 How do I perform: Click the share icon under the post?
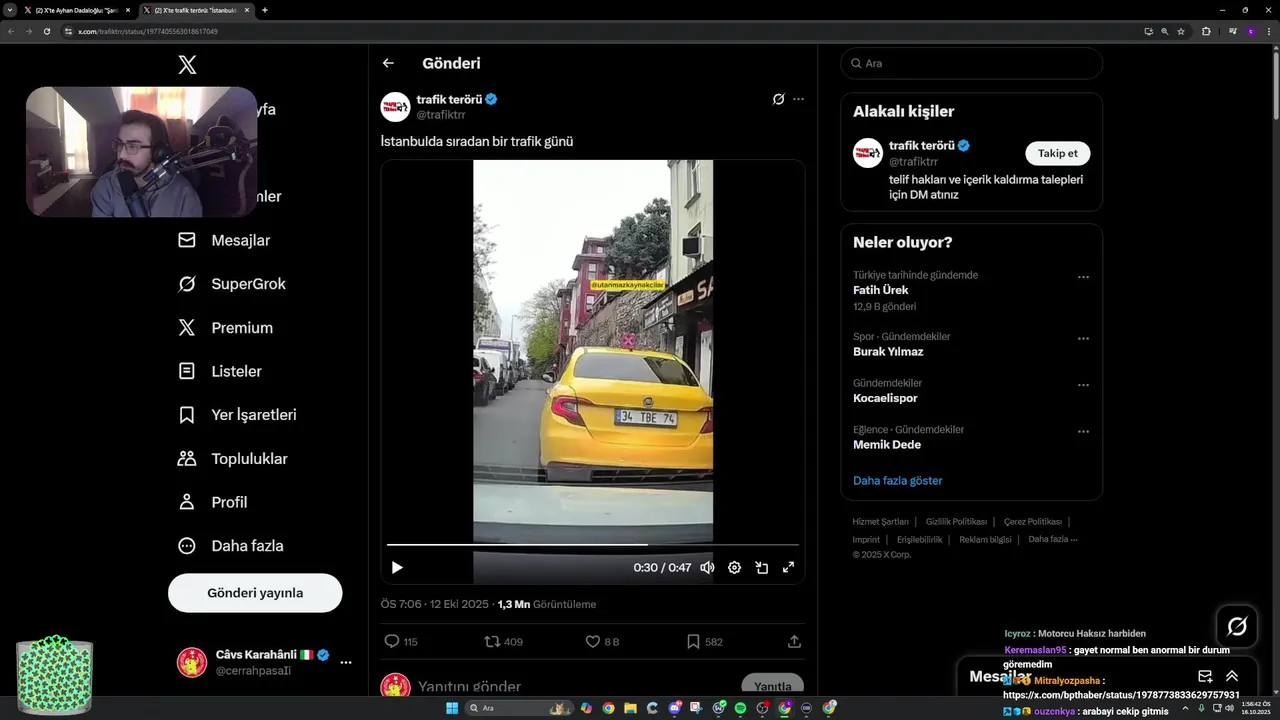[x=794, y=641]
